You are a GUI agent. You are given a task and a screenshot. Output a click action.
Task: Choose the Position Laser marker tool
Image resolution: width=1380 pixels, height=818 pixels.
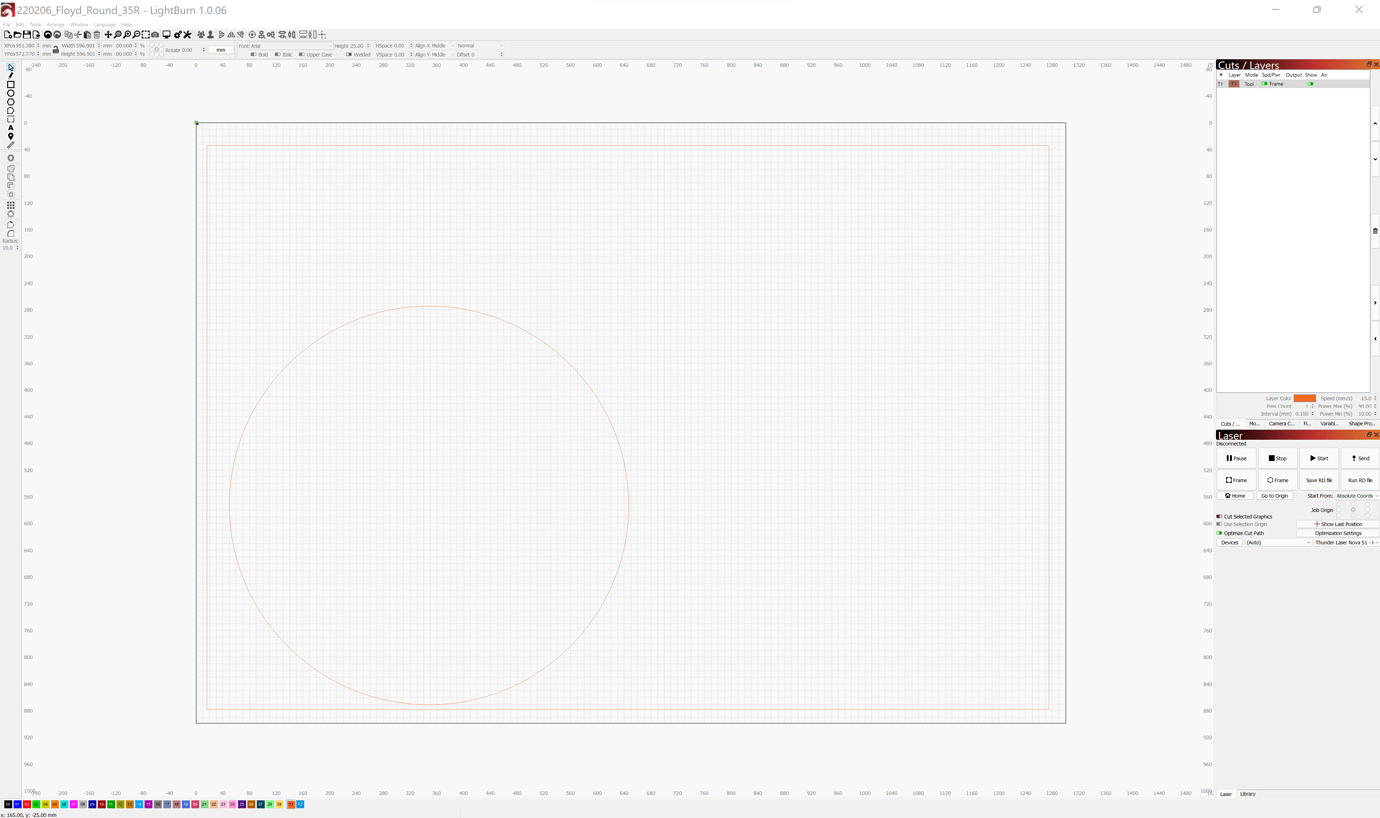tap(11, 136)
